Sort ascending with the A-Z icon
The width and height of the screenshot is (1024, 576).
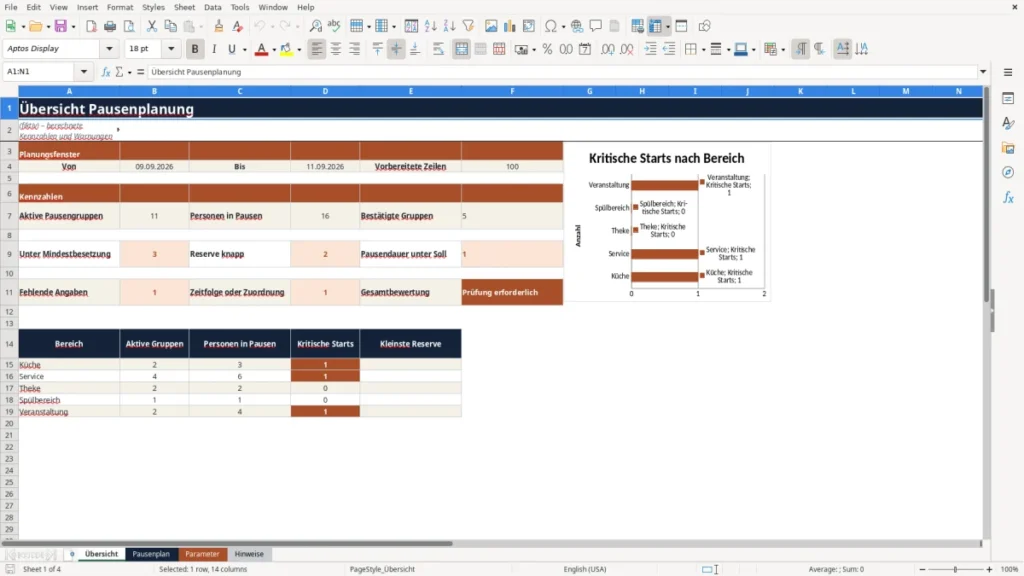[430, 26]
